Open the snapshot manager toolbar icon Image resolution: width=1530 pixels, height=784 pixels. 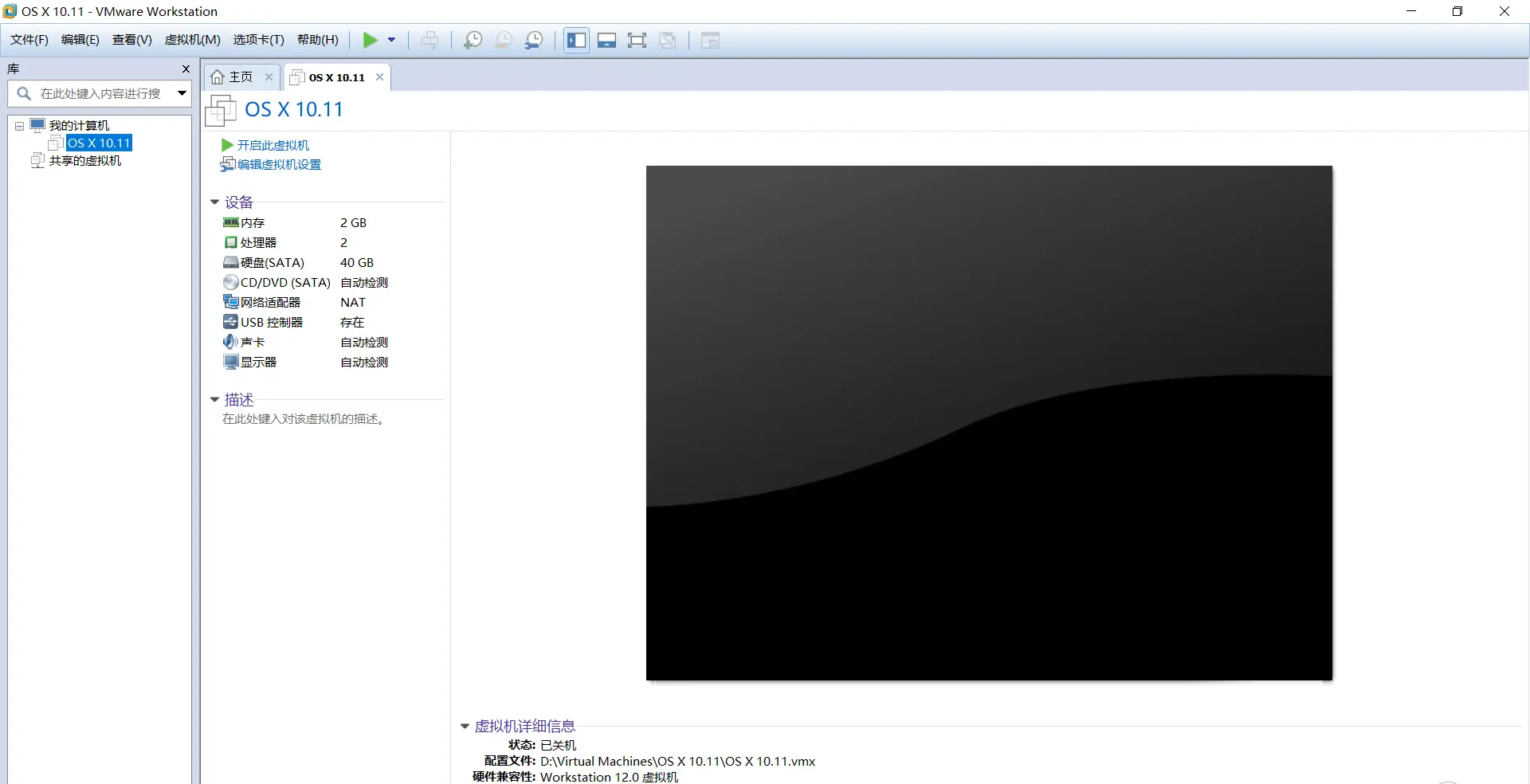pos(534,40)
